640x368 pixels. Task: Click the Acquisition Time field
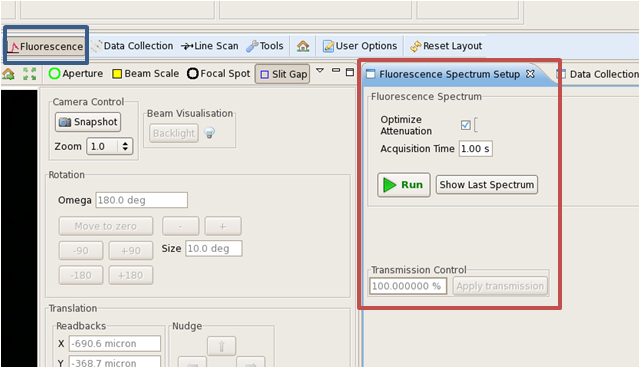pos(476,149)
